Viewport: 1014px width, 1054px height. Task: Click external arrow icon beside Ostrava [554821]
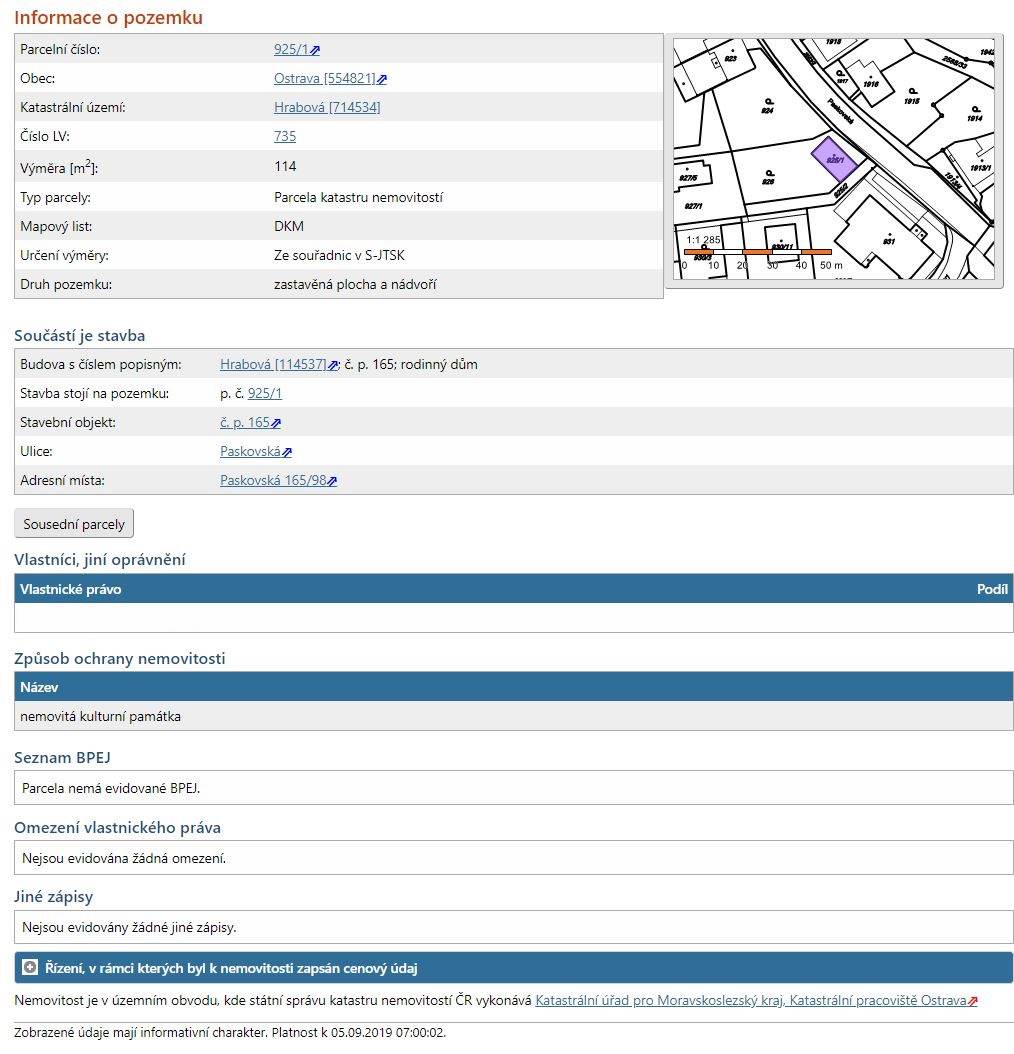[382, 79]
